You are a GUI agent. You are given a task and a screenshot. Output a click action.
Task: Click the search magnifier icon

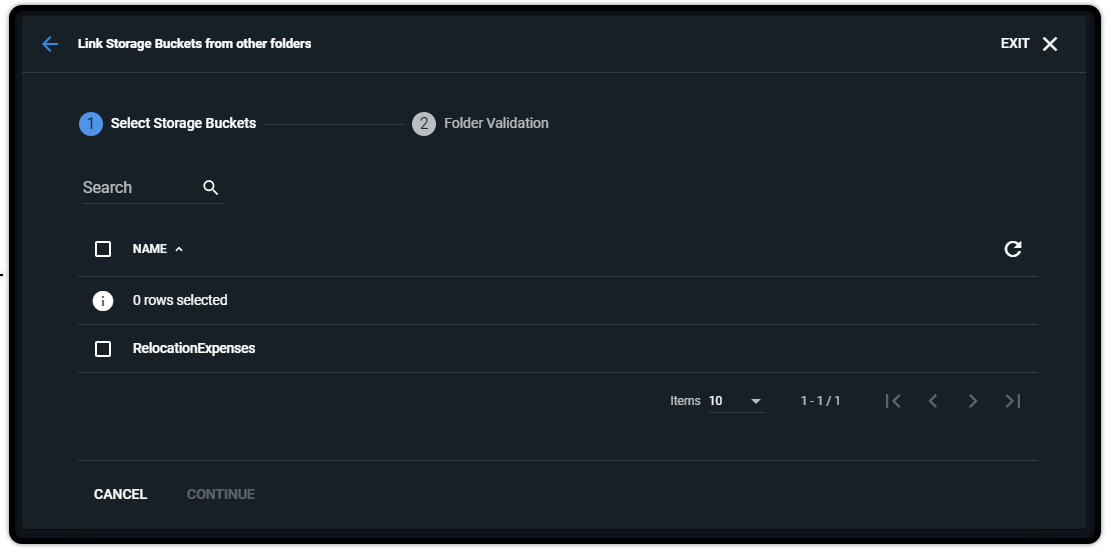[210, 188]
